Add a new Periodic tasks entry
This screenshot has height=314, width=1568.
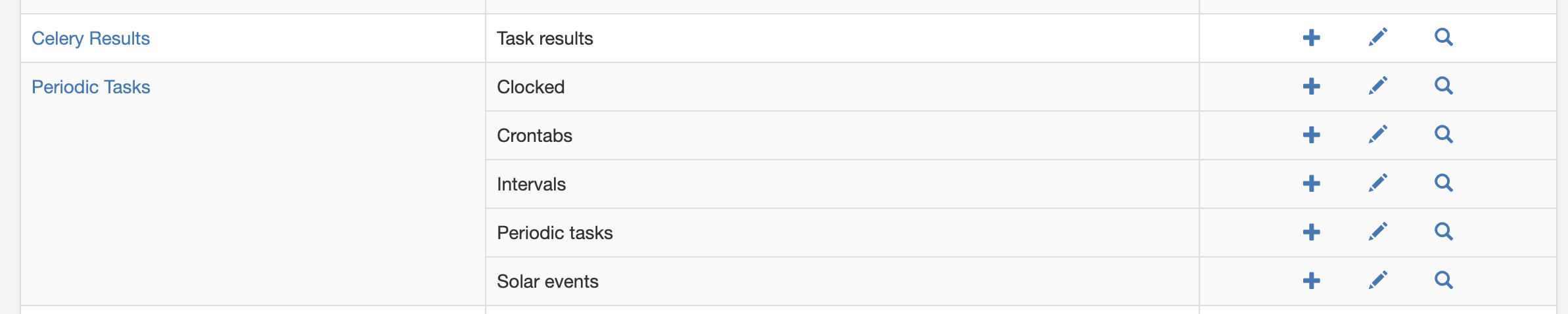pyautogui.click(x=1311, y=232)
